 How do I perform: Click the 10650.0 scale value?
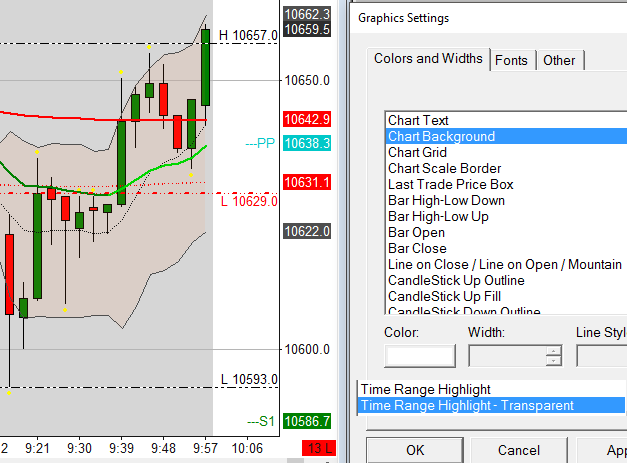307,80
